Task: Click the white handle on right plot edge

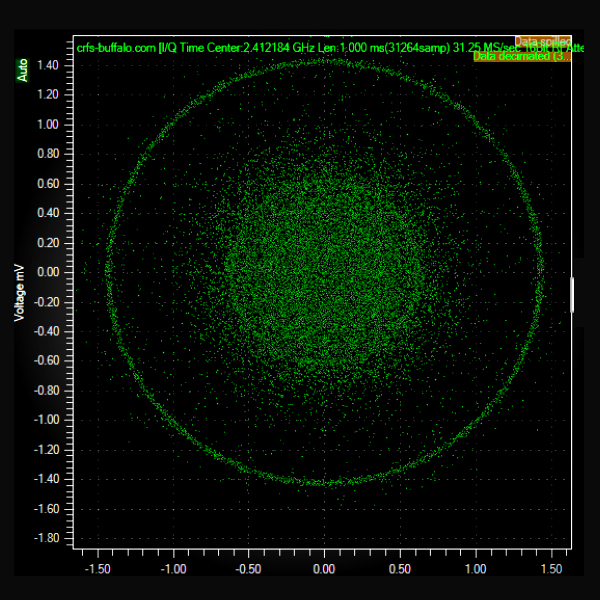Action: (x=572, y=295)
